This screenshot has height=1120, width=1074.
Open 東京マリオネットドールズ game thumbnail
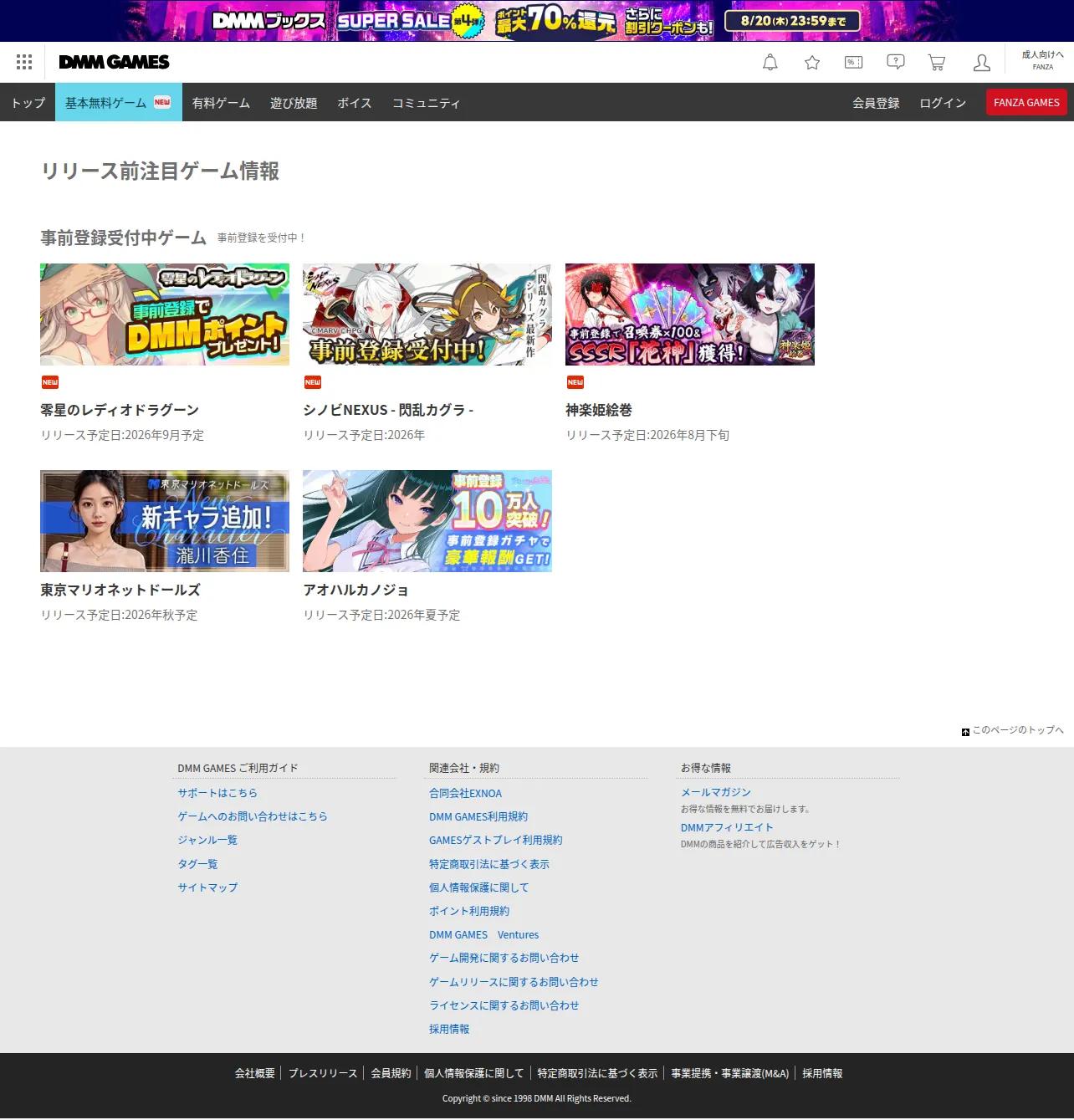[165, 521]
